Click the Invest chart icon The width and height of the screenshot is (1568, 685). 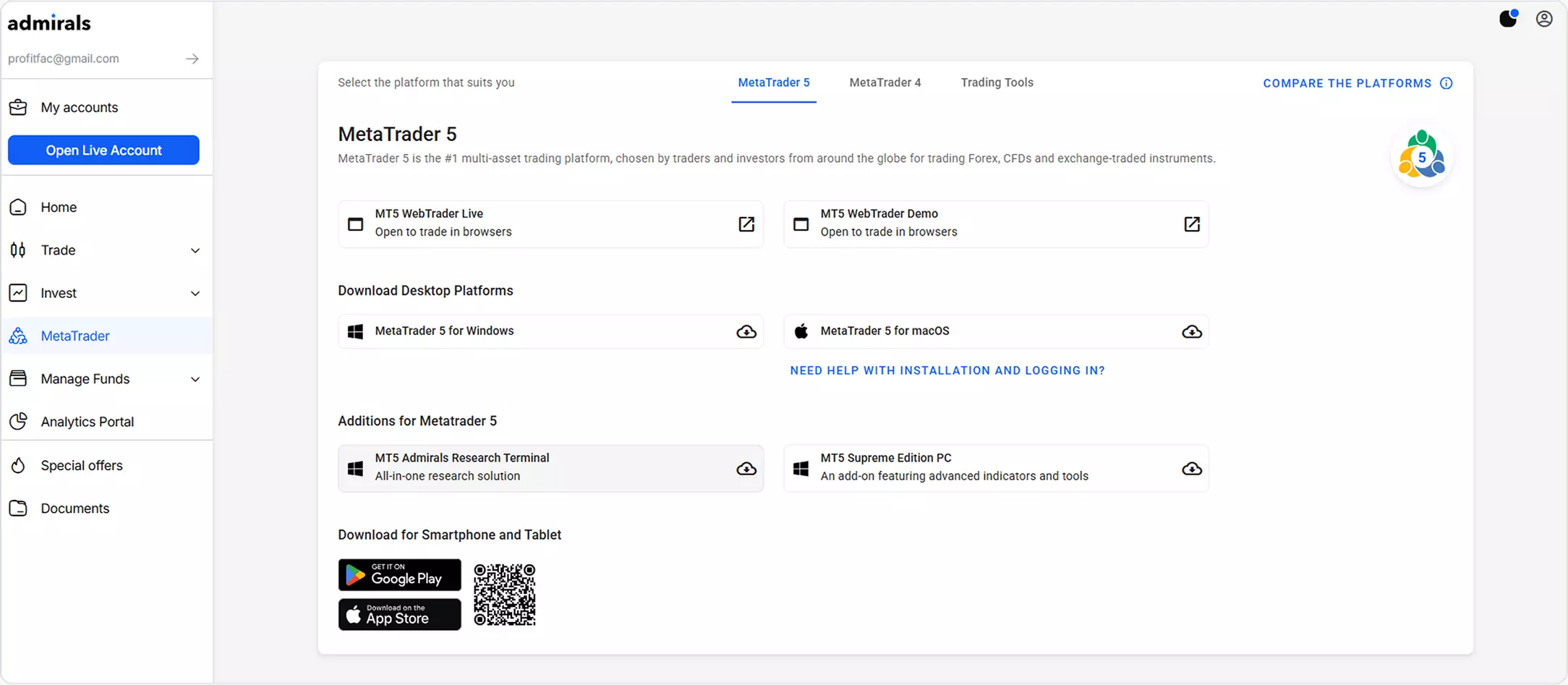coord(18,293)
